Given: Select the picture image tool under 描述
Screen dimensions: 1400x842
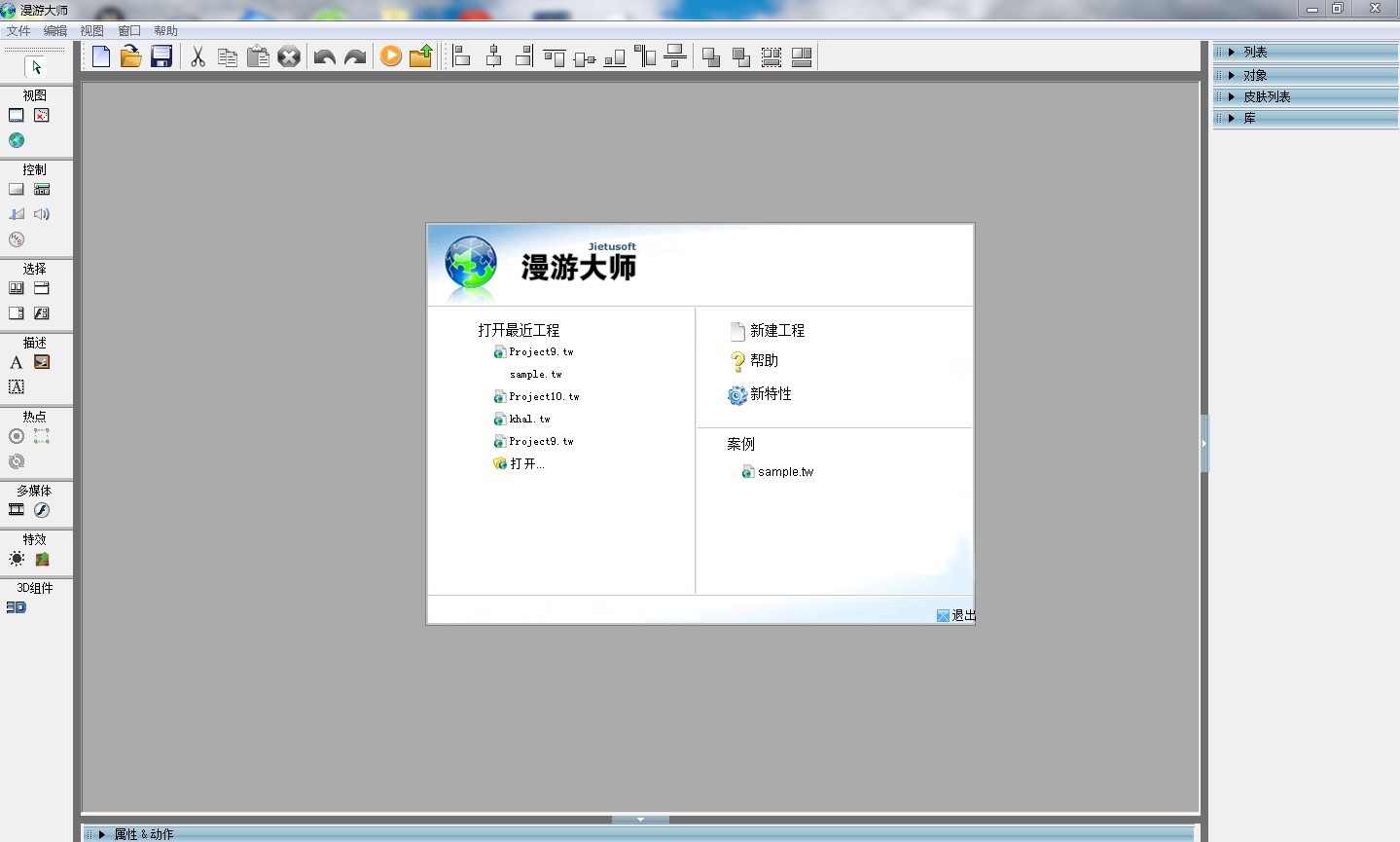Looking at the screenshot, I should pyautogui.click(x=42, y=362).
